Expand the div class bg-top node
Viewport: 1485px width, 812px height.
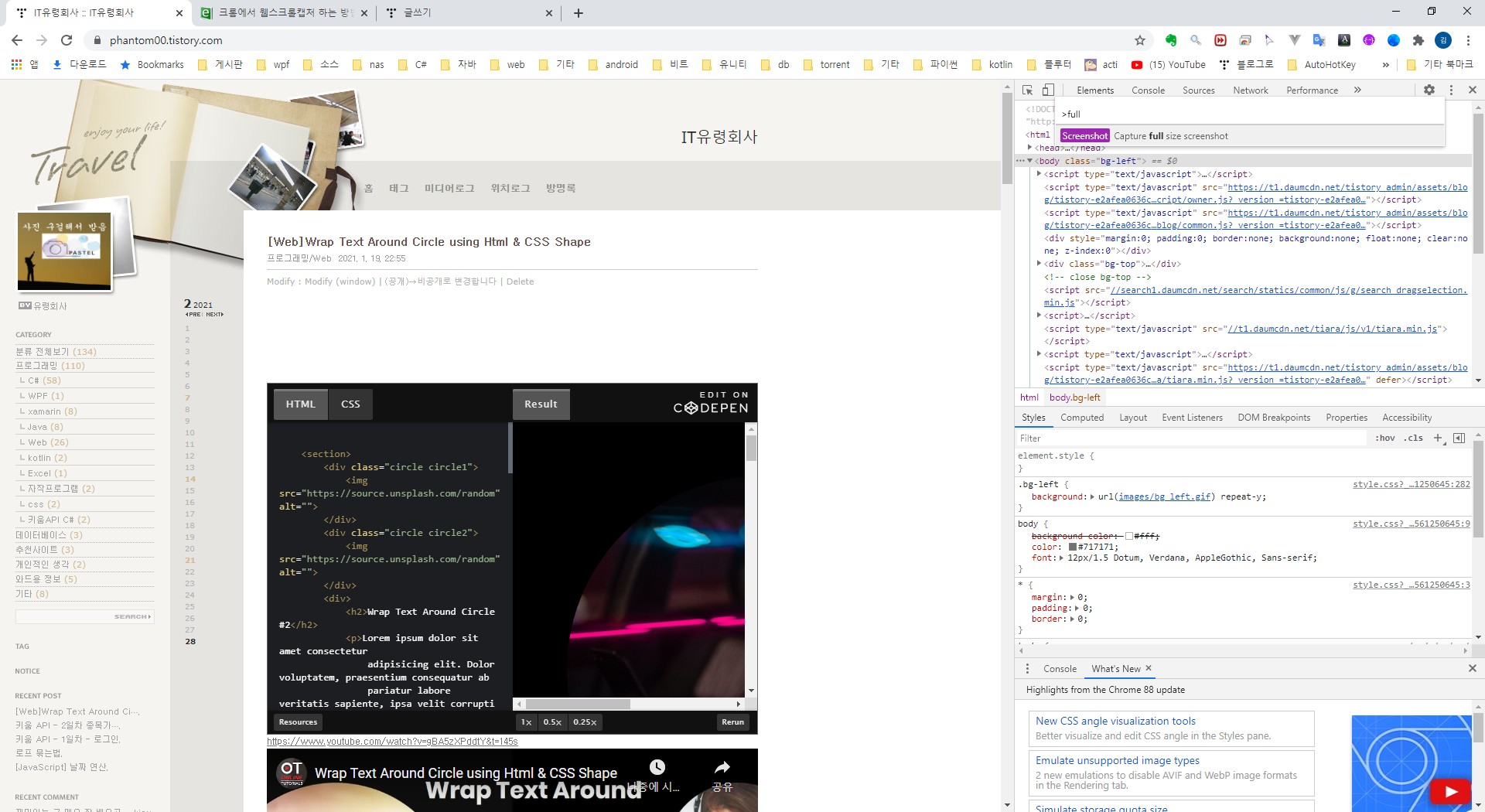[1039, 264]
